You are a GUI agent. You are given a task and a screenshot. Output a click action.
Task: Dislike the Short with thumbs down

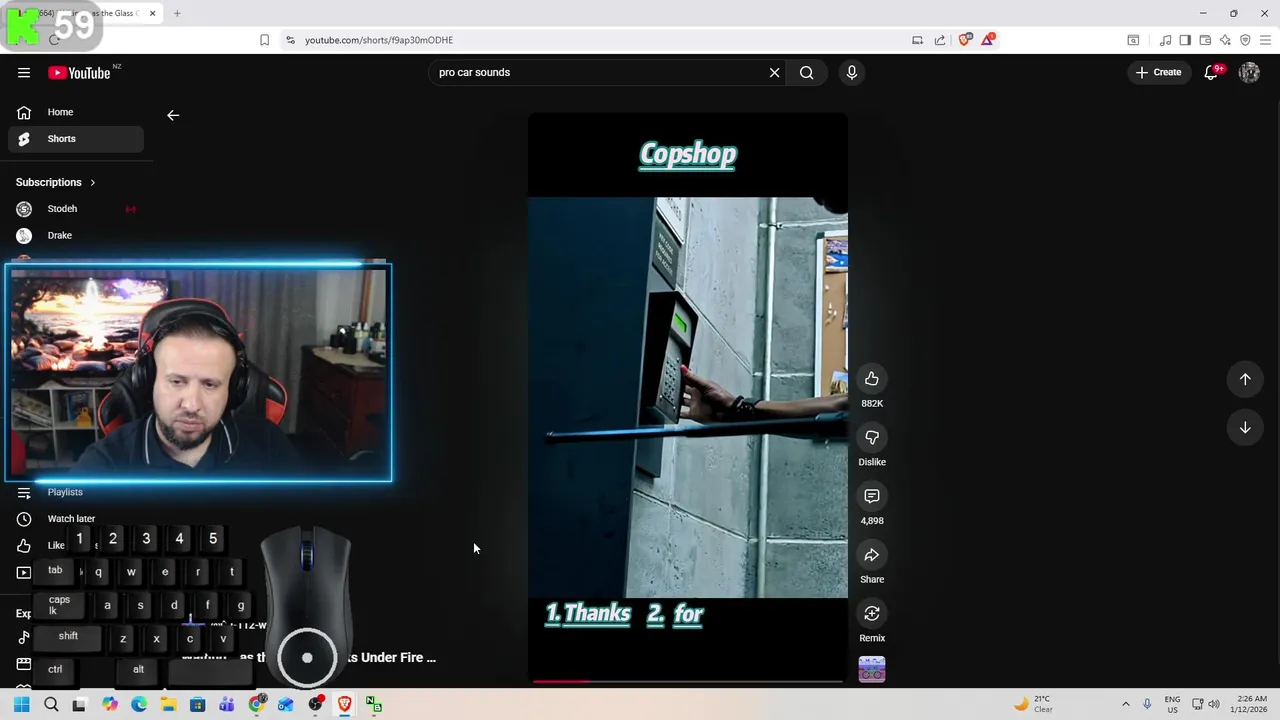click(x=872, y=438)
